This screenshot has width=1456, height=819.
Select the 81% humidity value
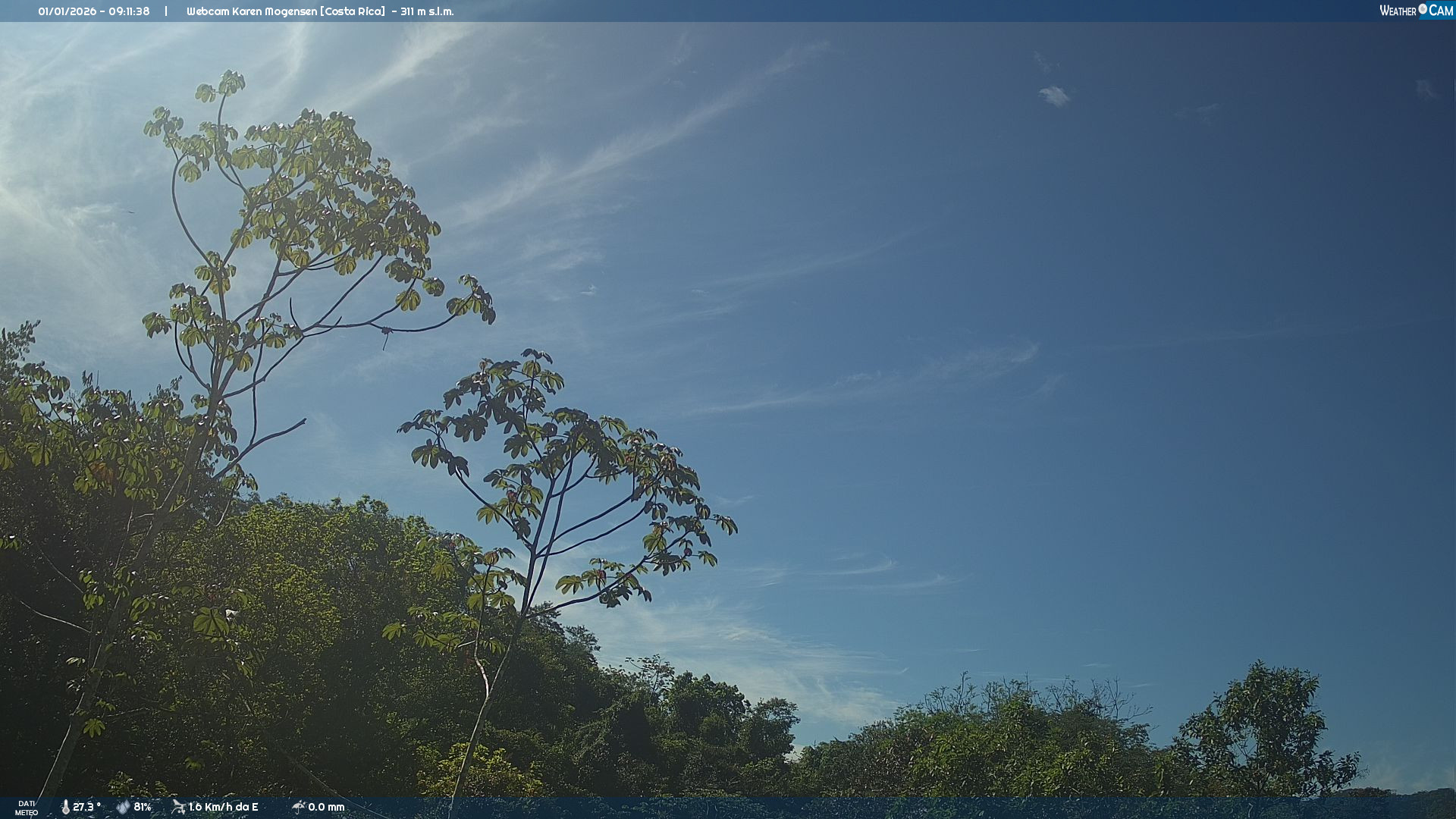[x=143, y=807]
